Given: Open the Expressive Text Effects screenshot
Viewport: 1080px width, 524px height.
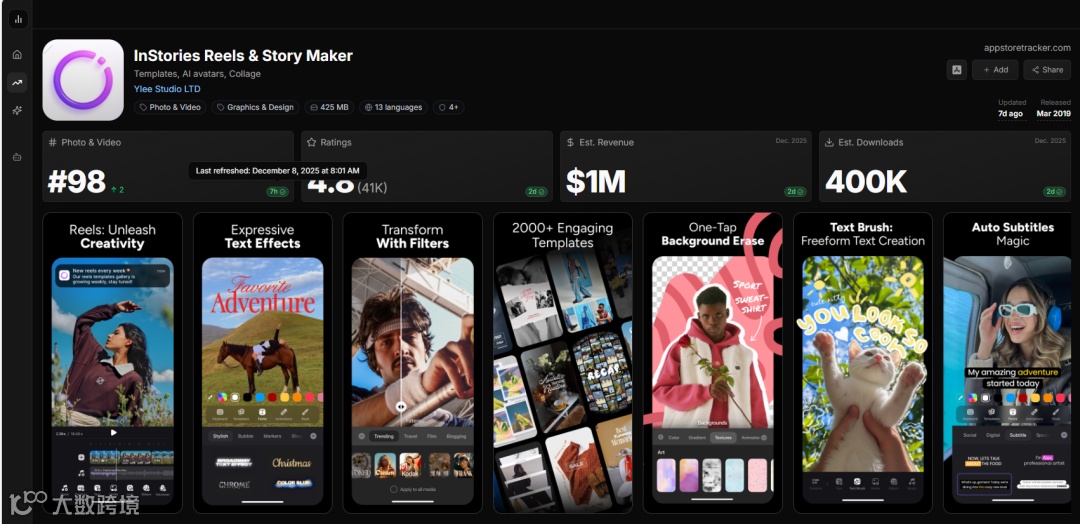Looking at the screenshot, I should click(262, 363).
